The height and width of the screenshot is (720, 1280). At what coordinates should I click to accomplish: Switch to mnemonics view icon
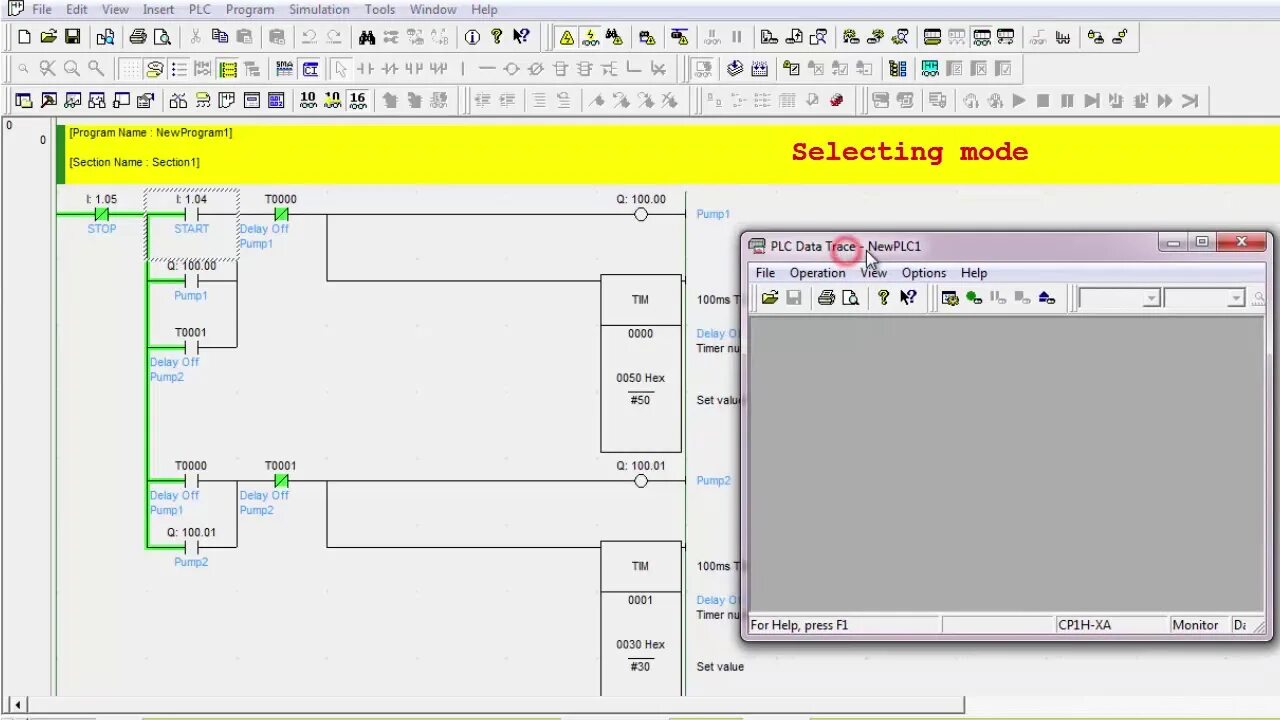(285, 69)
